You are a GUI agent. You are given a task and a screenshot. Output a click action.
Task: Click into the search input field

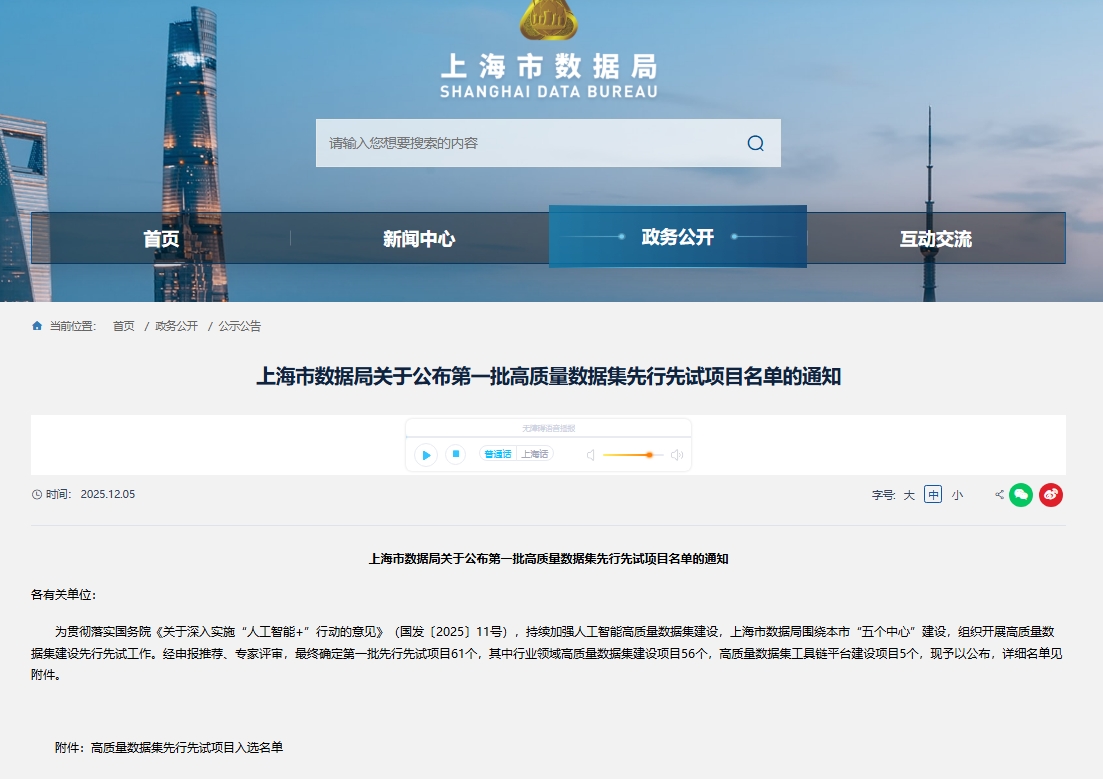click(530, 143)
